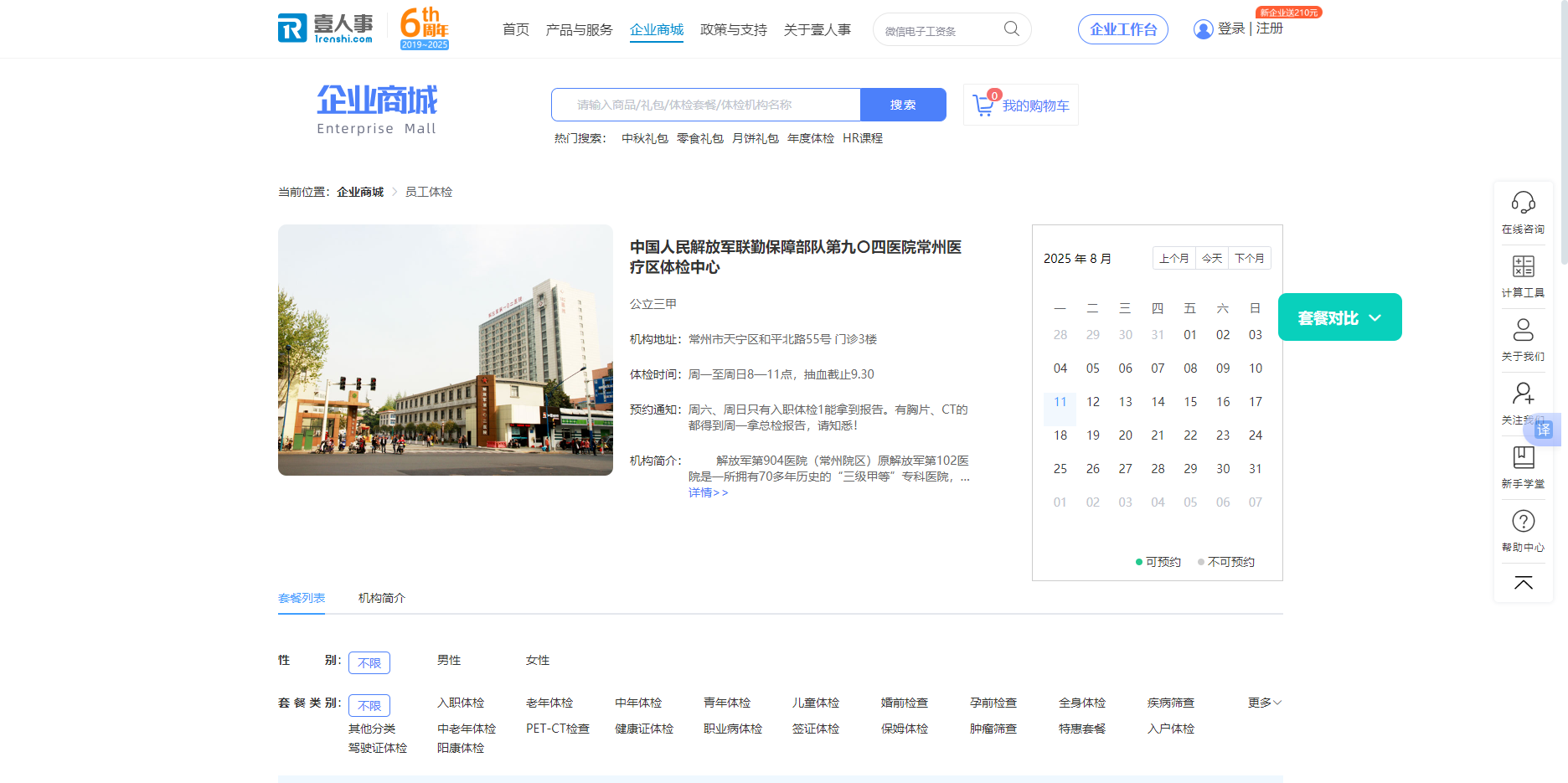The width and height of the screenshot is (1568, 783).
Task: Switch to 套餐列表 tab
Action: tap(302, 598)
